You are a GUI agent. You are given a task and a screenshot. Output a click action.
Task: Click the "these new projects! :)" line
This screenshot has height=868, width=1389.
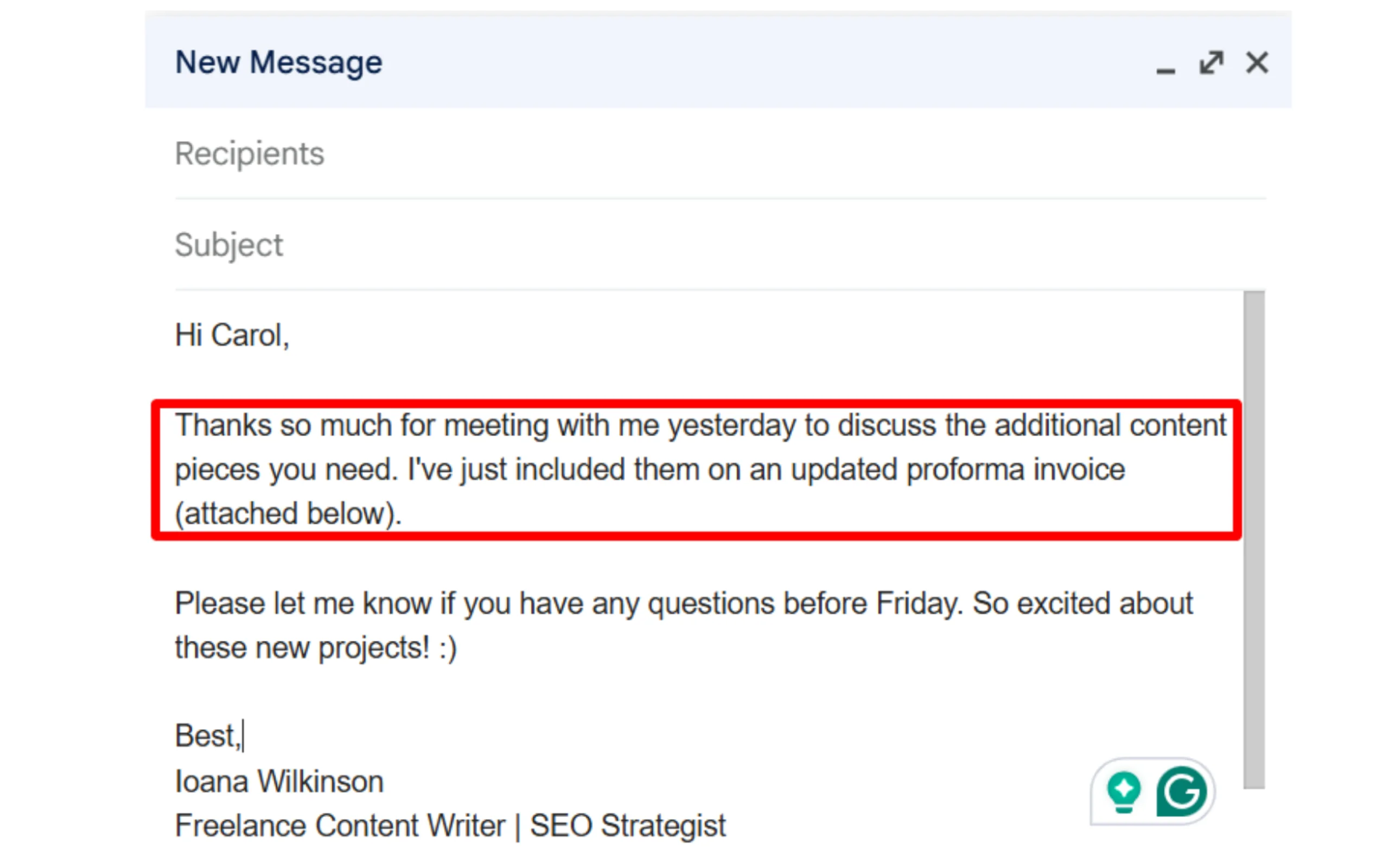315,648
